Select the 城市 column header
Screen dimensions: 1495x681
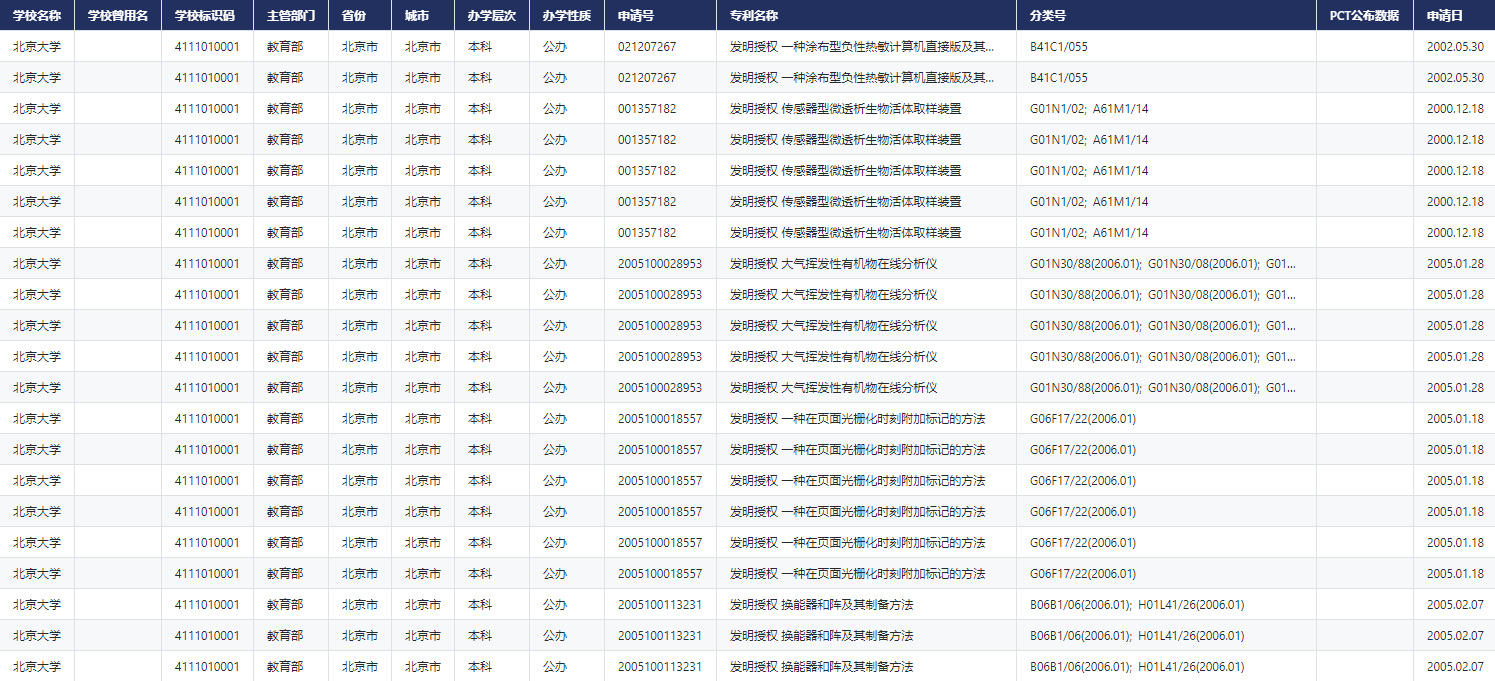pos(423,16)
